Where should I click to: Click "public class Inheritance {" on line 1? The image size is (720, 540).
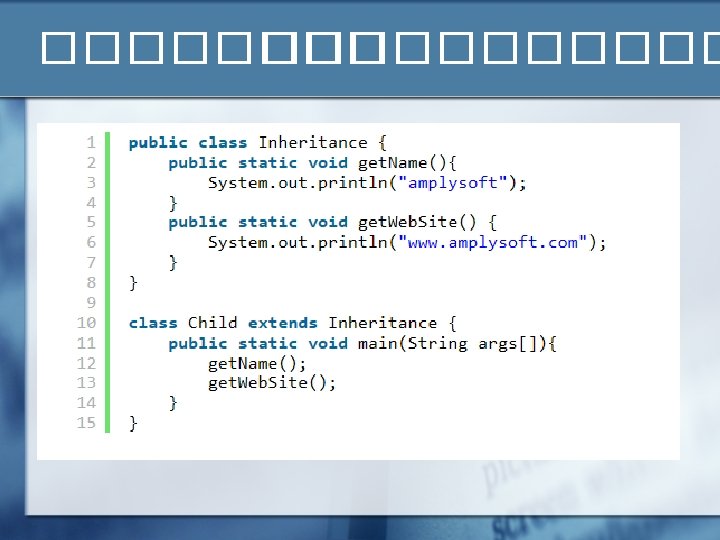[x=258, y=143]
